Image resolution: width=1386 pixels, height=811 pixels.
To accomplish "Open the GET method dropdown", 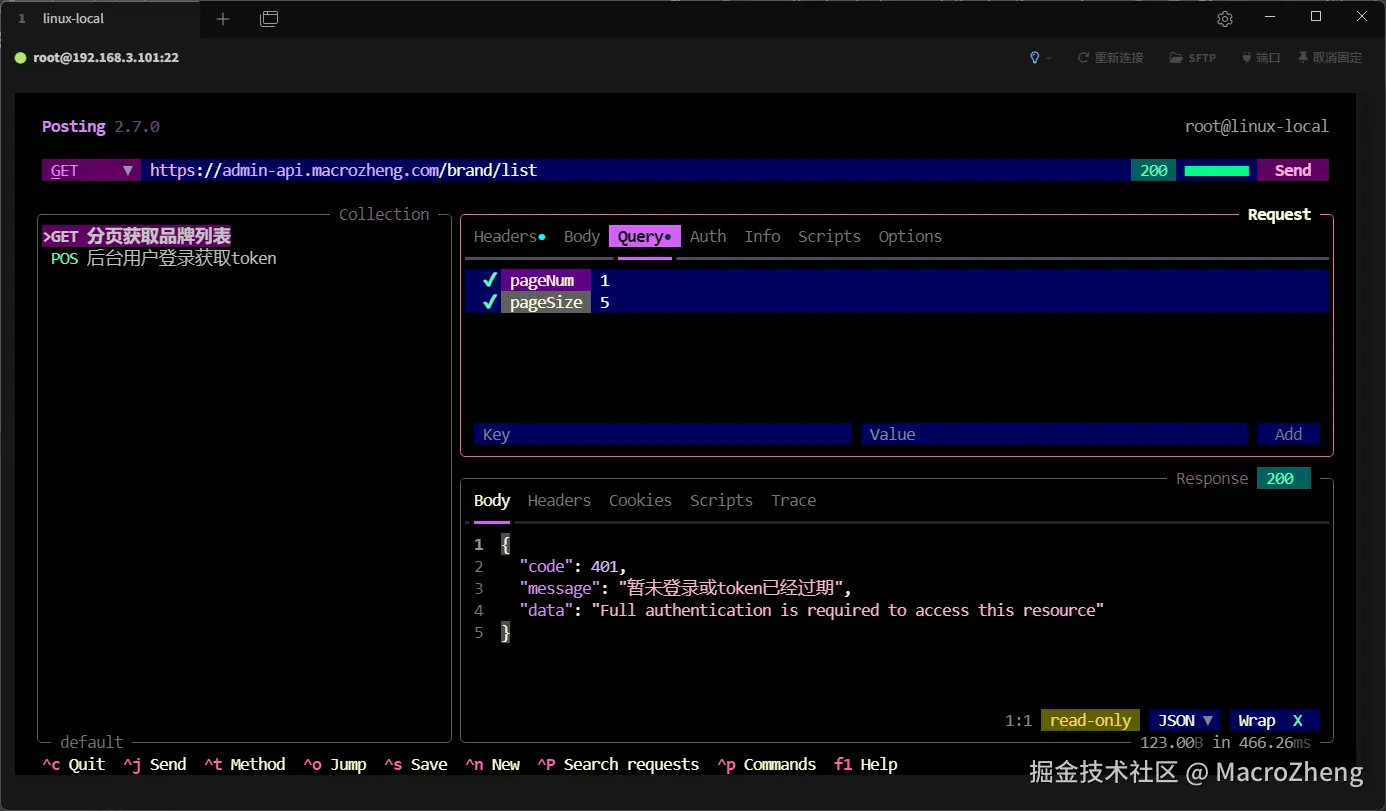I will pos(91,170).
